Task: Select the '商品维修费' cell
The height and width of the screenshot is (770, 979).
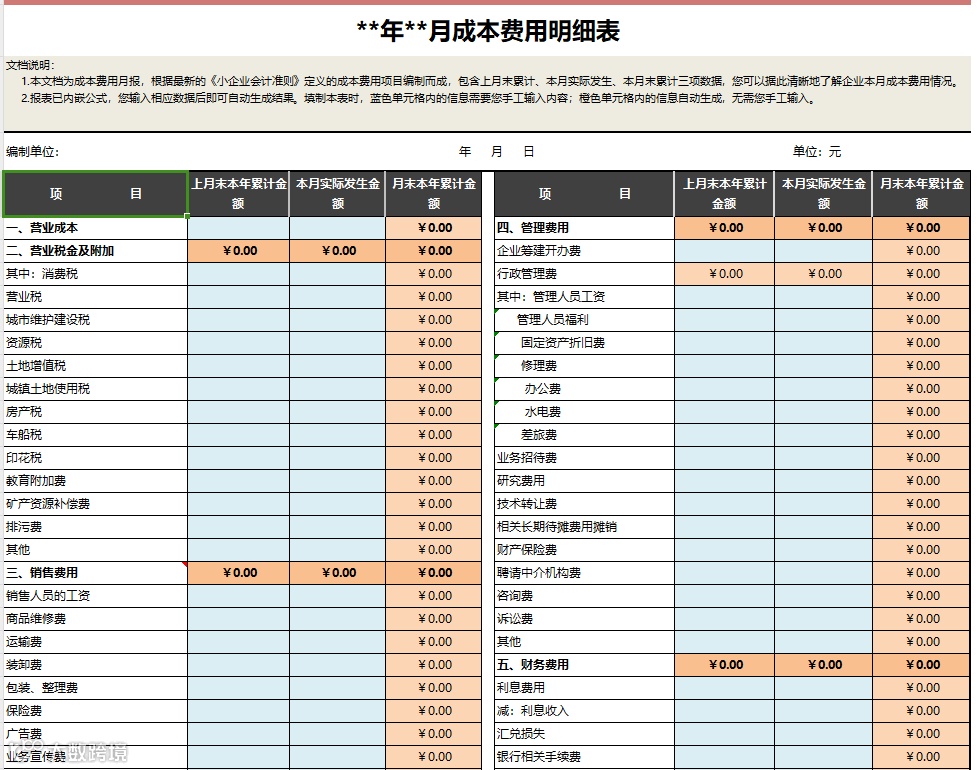Action: [95, 619]
